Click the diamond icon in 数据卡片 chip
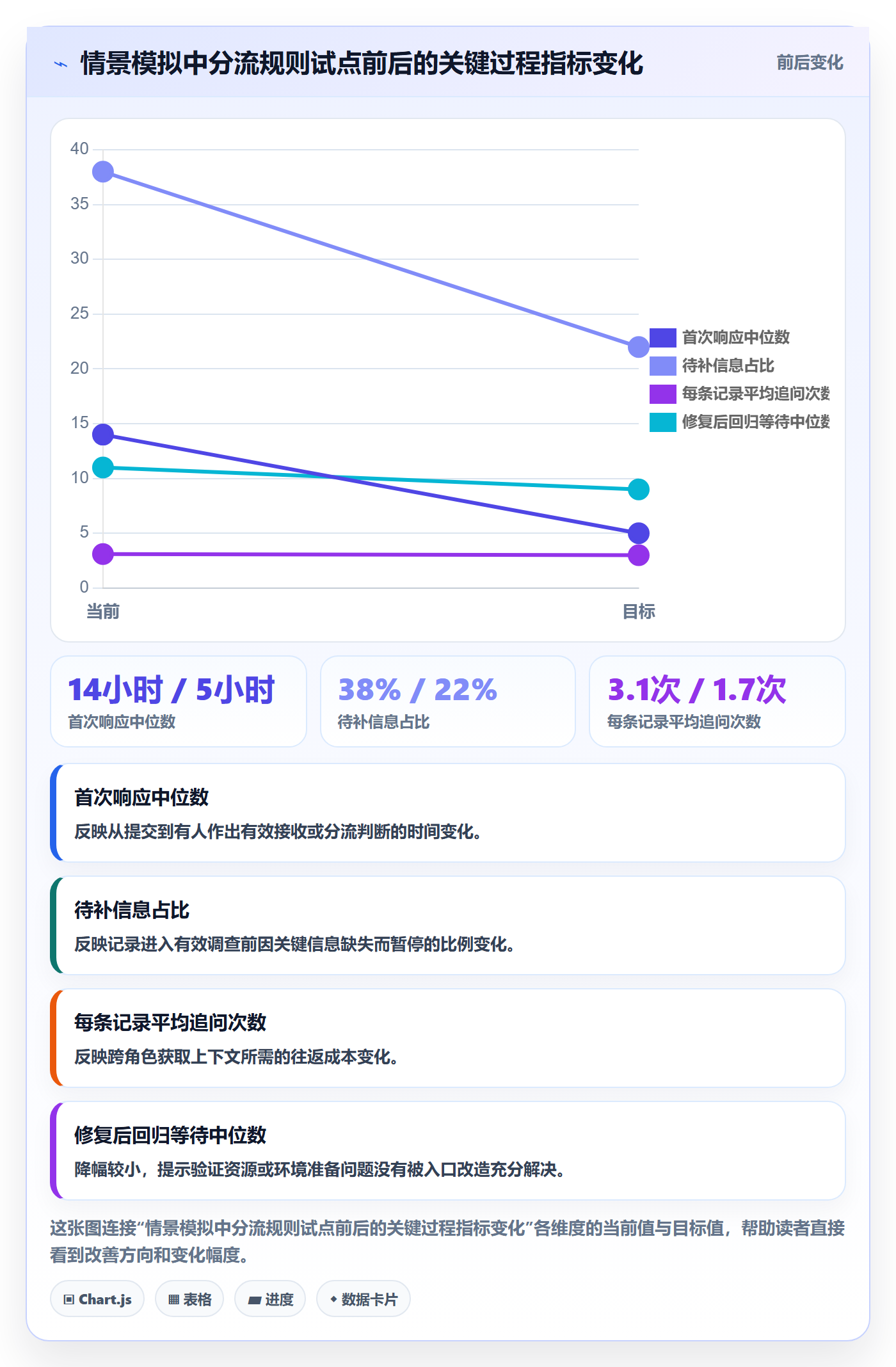Image resolution: width=896 pixels, height=1367 pixels. pyautogui.click(x=333, y=1299)
